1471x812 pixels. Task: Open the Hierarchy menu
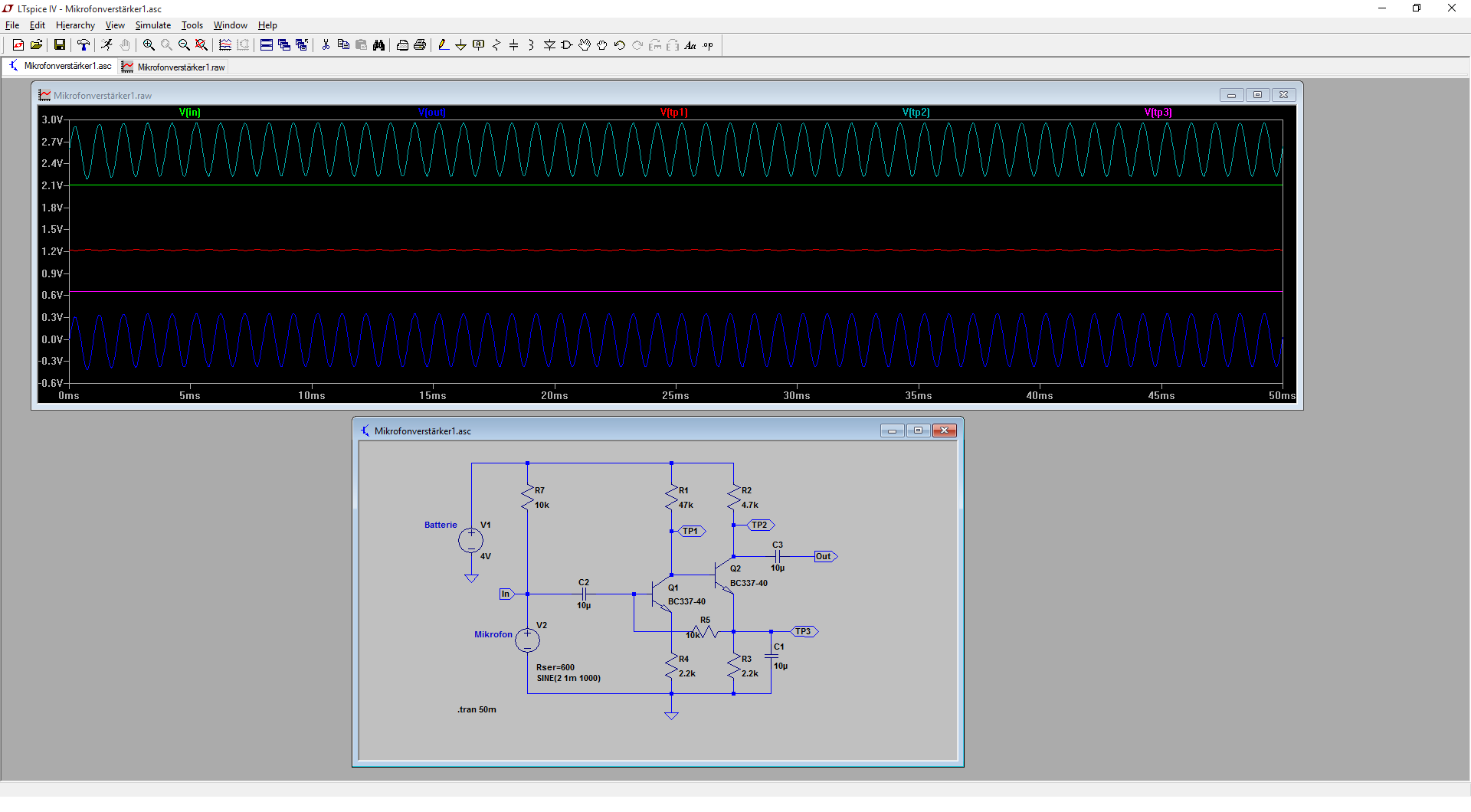[x=75, y=25]
